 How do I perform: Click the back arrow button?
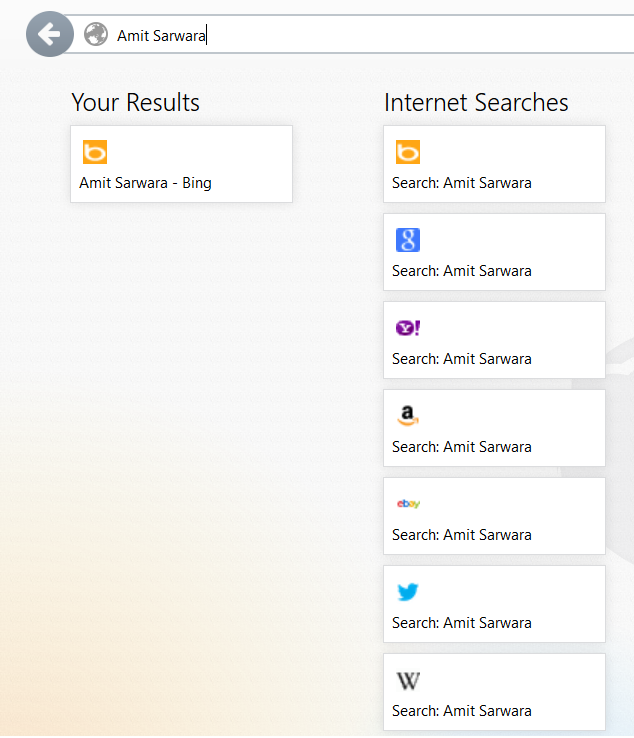tap(49, 35)
